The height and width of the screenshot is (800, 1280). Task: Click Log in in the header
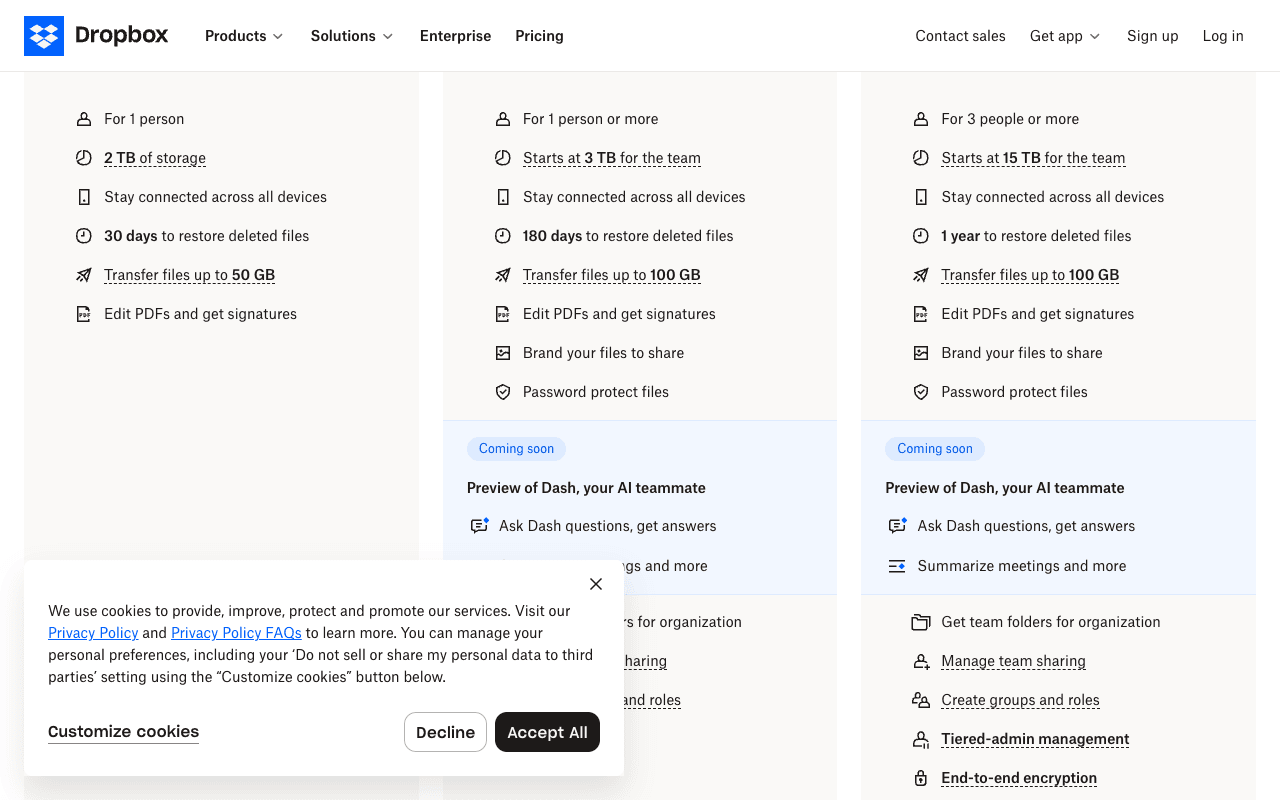coord(1223,36)
